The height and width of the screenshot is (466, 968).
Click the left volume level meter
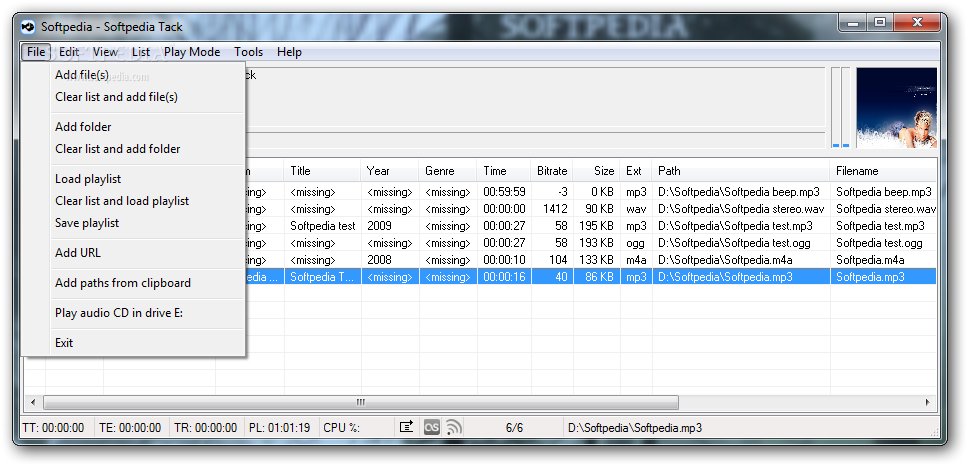click(x=836, y=107)
